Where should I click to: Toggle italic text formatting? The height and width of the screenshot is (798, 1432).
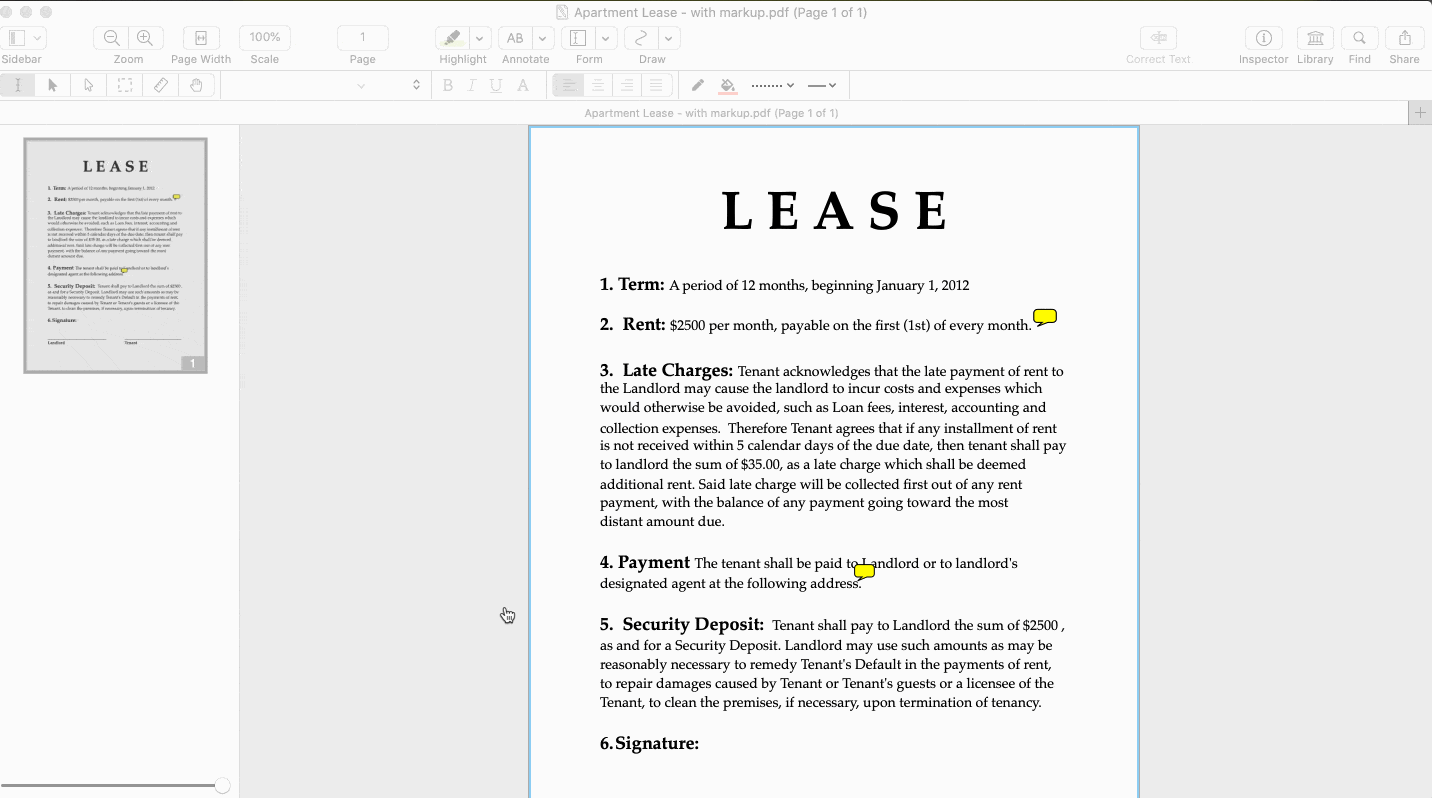point(472,86)
